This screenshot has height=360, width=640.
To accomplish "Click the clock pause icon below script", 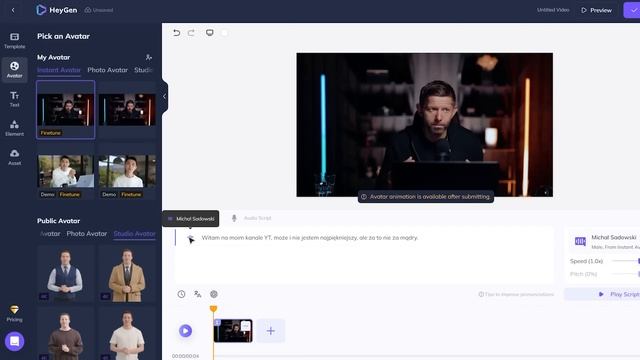I will (x=181, y=294).
